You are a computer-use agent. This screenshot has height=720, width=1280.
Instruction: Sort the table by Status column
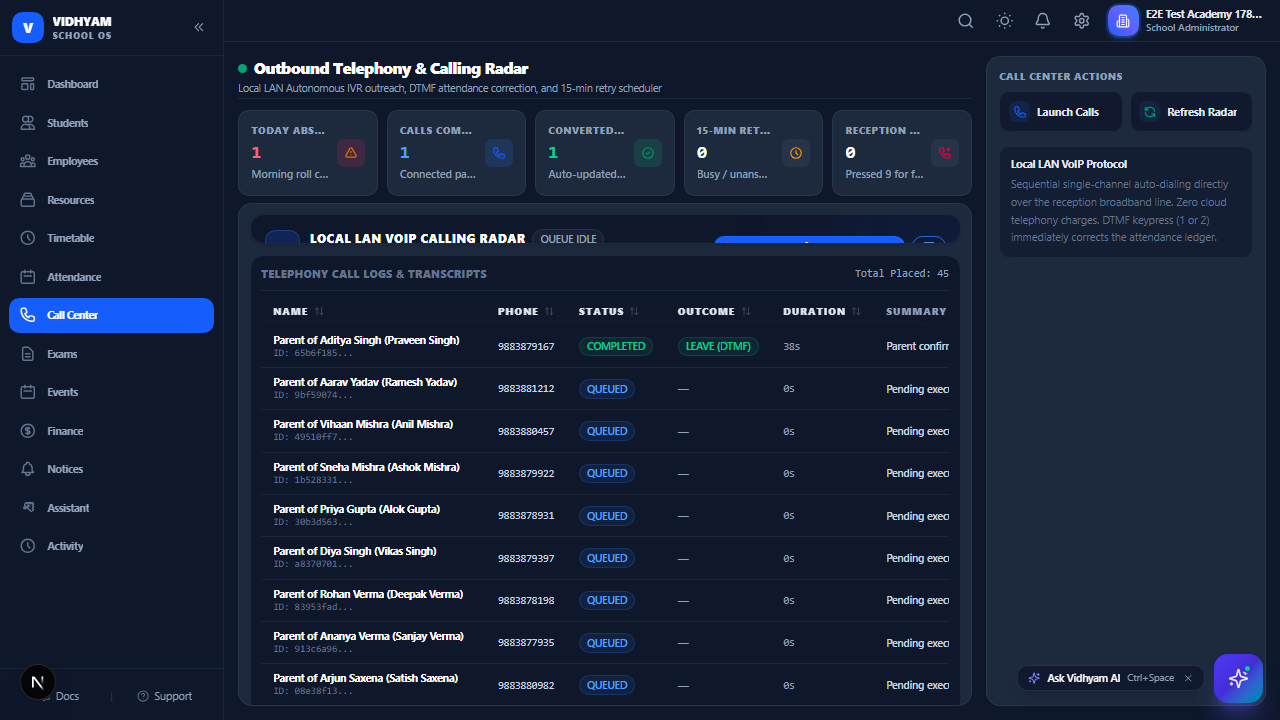[608, 312]
